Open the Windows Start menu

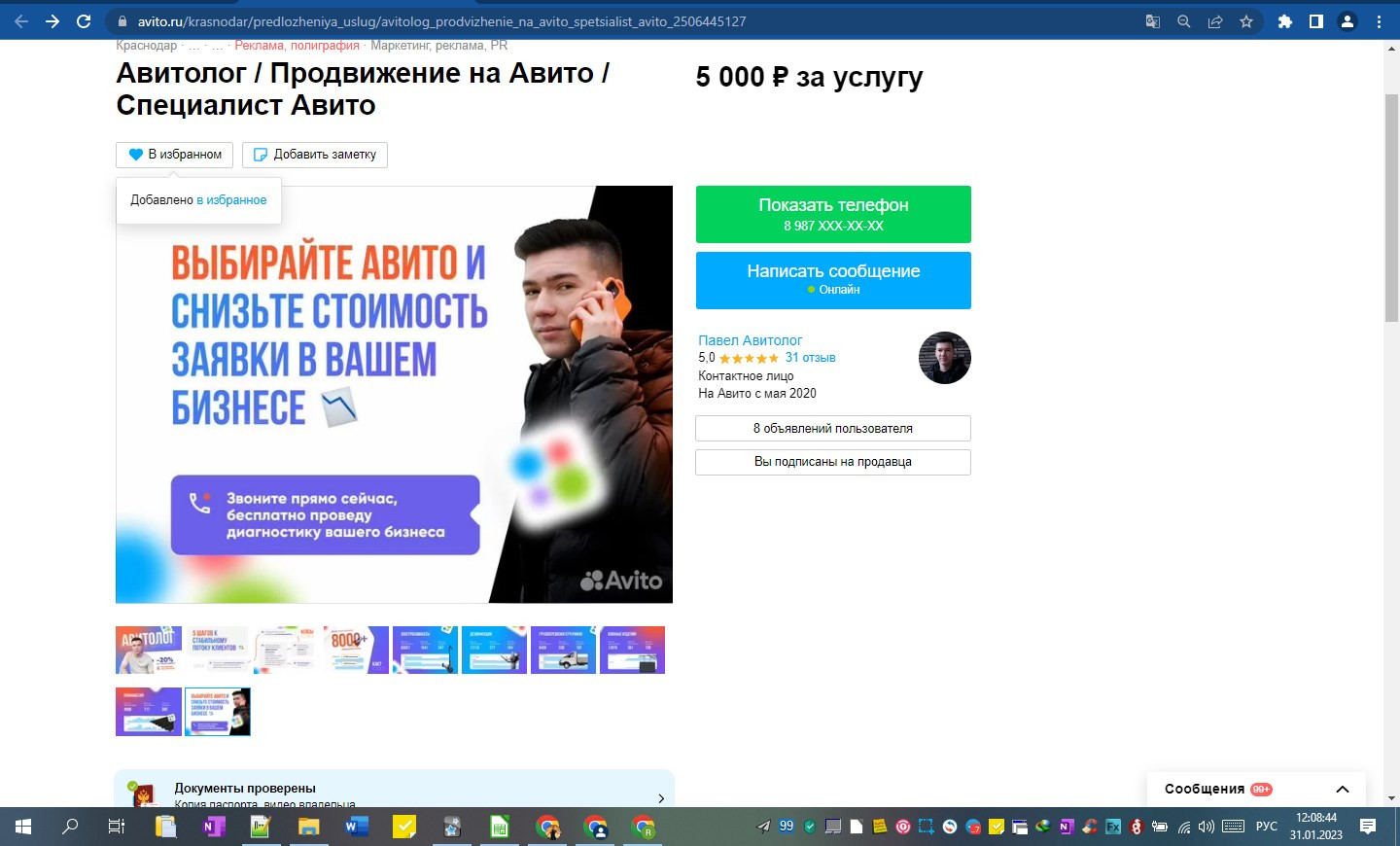(23, 827)
